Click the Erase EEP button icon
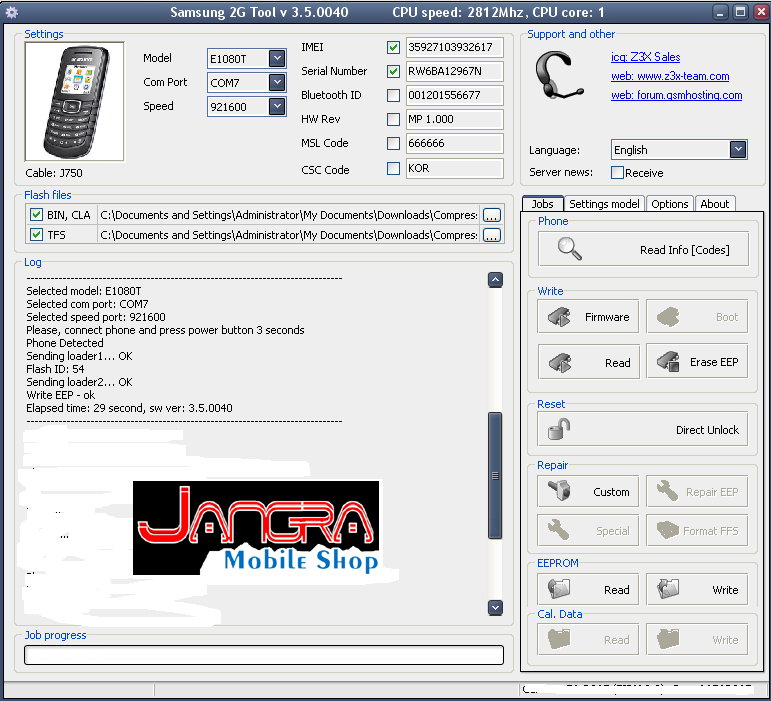 [x=668, y=361]
